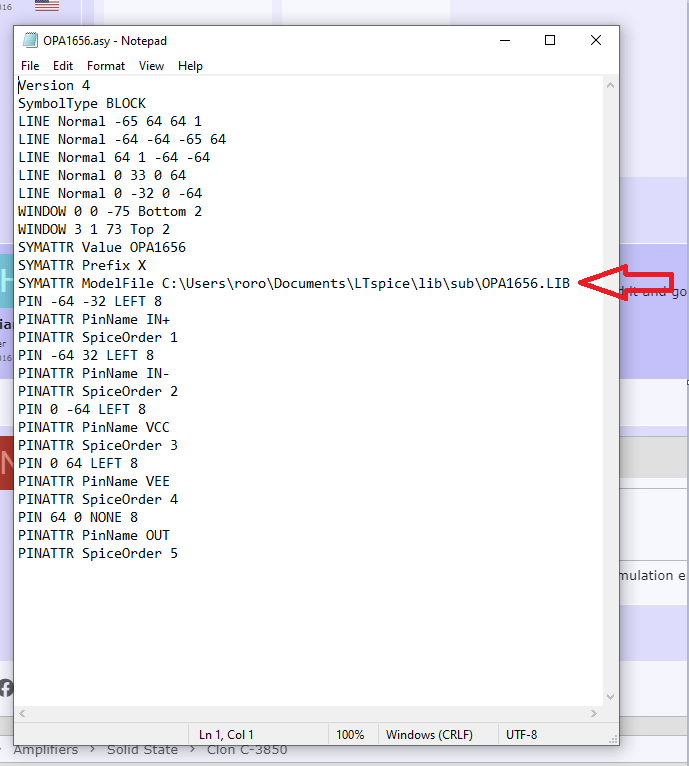Click line 'PIN 0 -64 LEFT 8'
Image resolution: width=689 pixels, height=766 pixels.
[82, 409]
